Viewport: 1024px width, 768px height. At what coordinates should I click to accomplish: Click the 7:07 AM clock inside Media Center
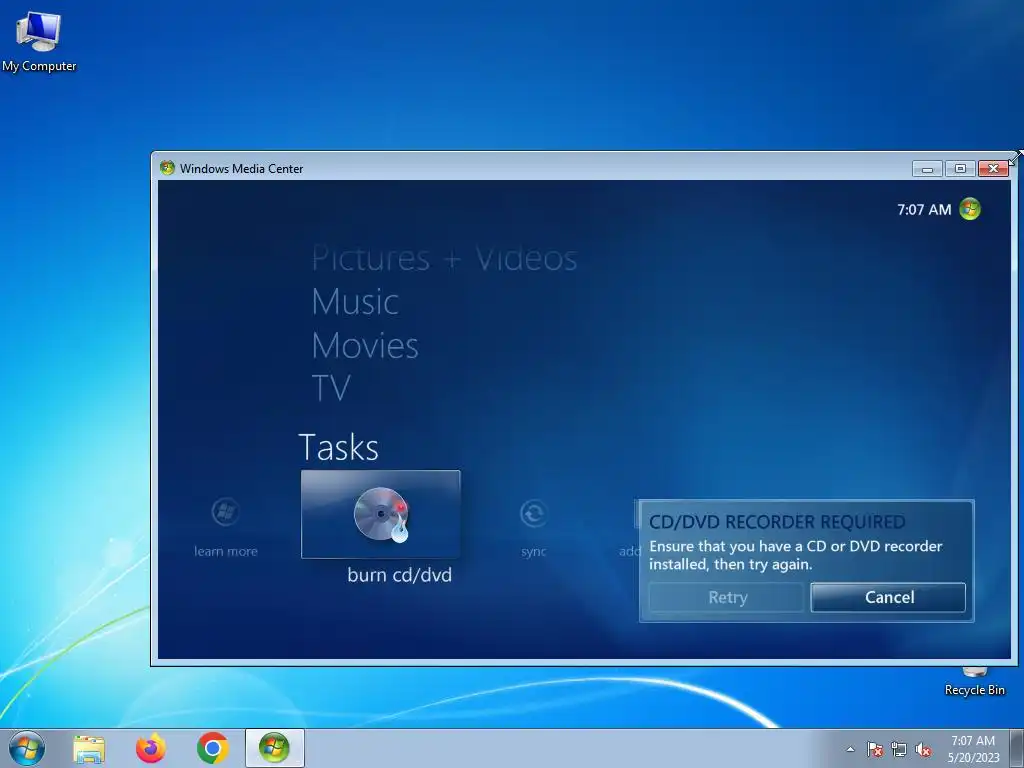coord(923,210)
